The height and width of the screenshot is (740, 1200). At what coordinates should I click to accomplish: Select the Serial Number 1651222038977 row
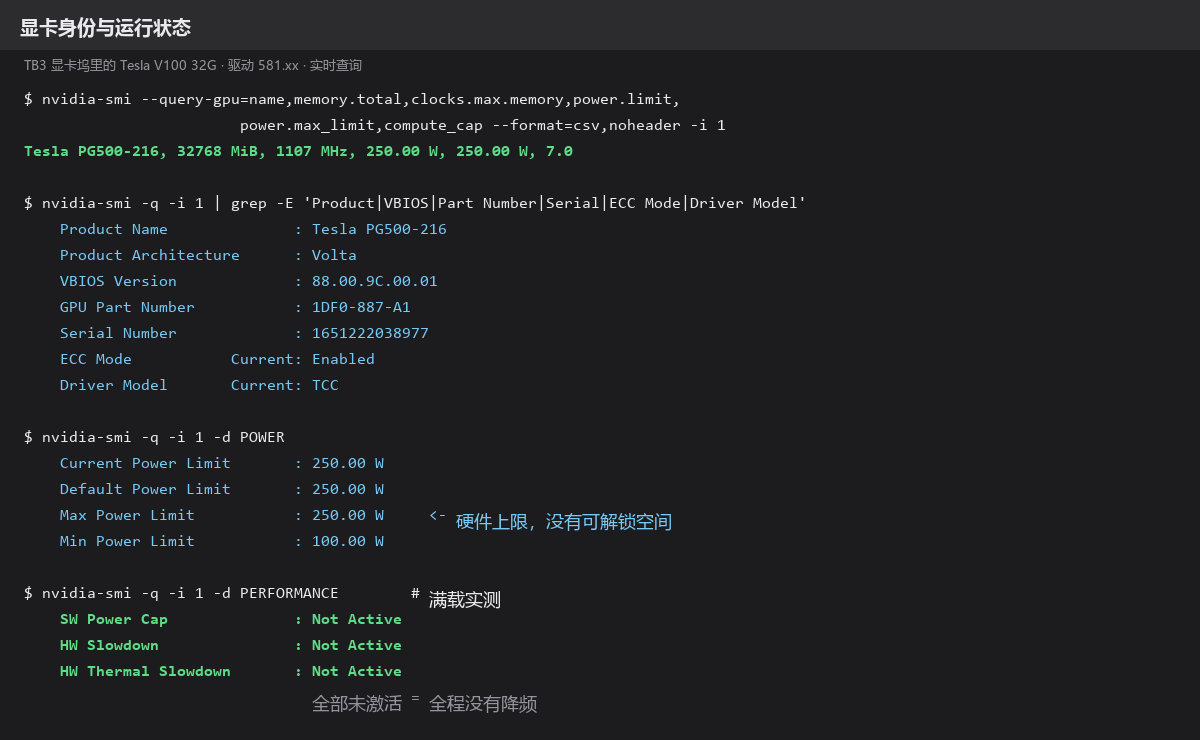click(244, 333)
